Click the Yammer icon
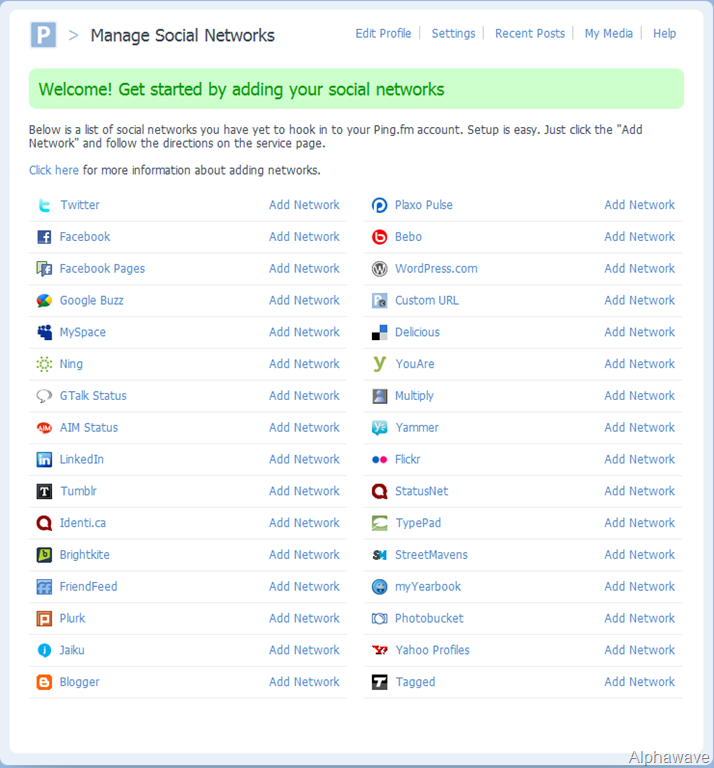This screenshot has width=714, height=768. coord(380,428)
